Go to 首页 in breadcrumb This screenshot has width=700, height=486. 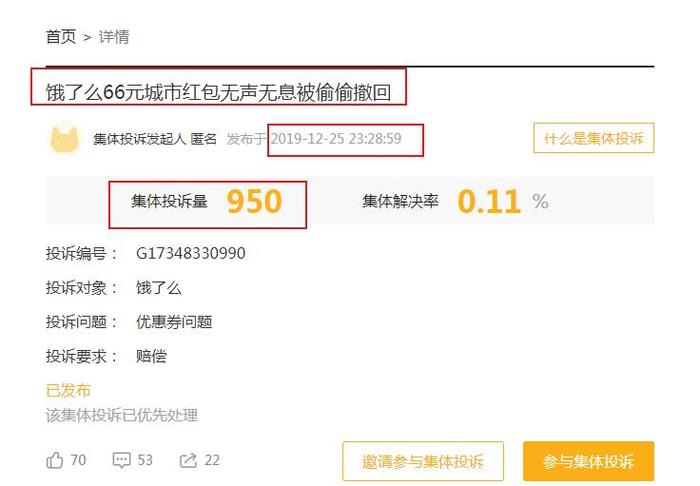click(61, 37)
